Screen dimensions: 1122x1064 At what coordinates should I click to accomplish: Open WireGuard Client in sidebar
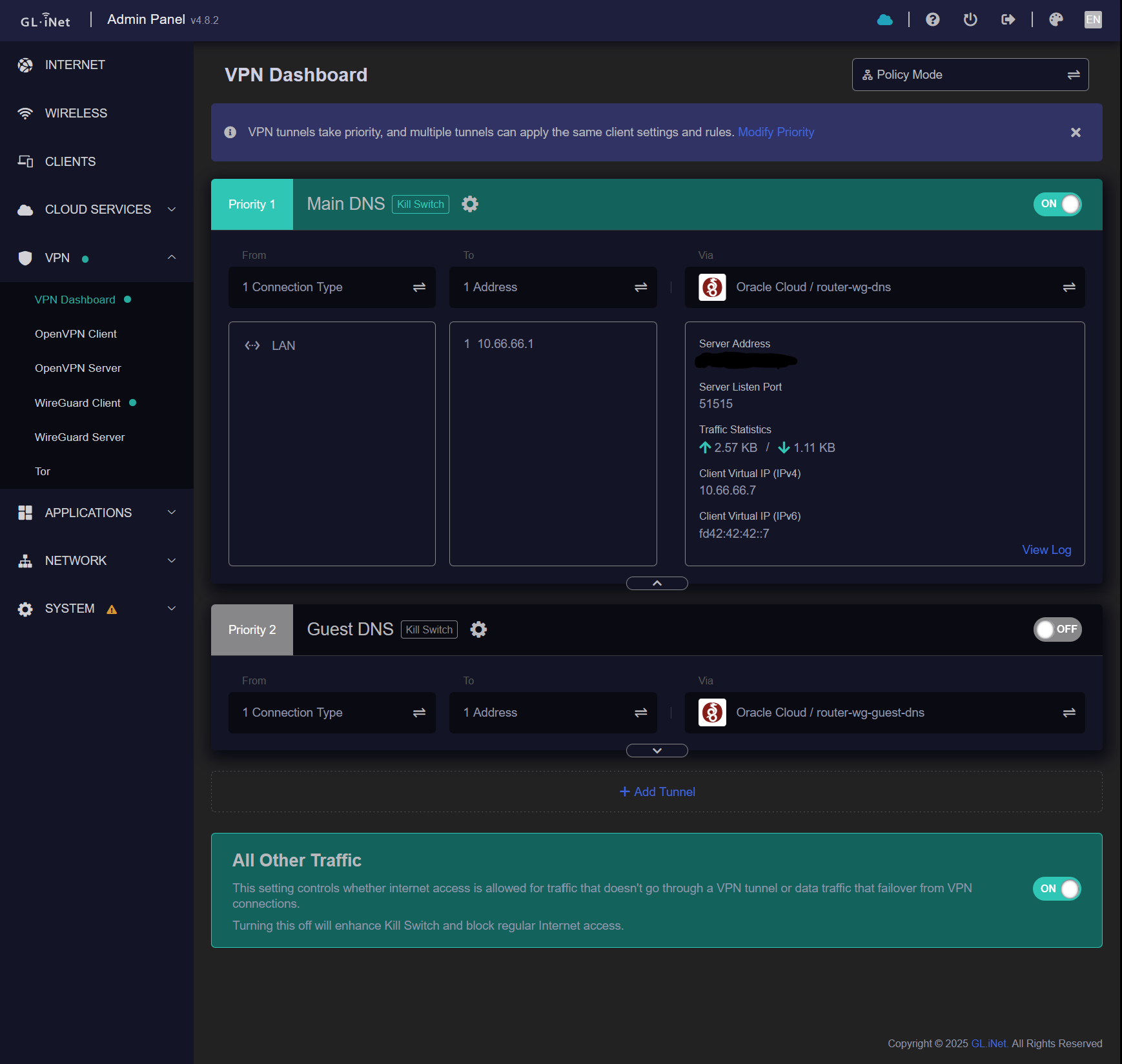coord(77,403)
